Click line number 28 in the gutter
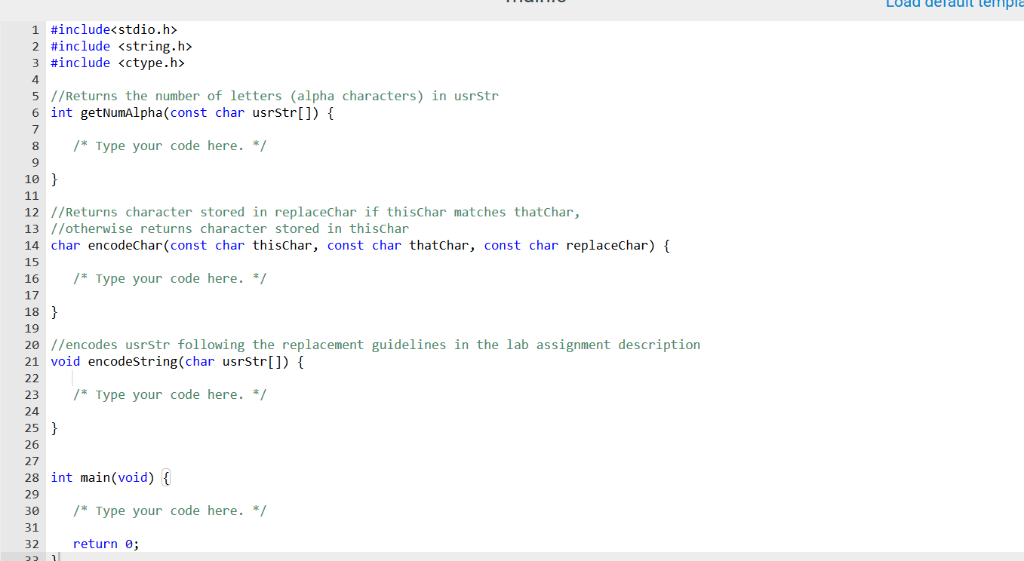The image size is (1024, 561). 32,478
